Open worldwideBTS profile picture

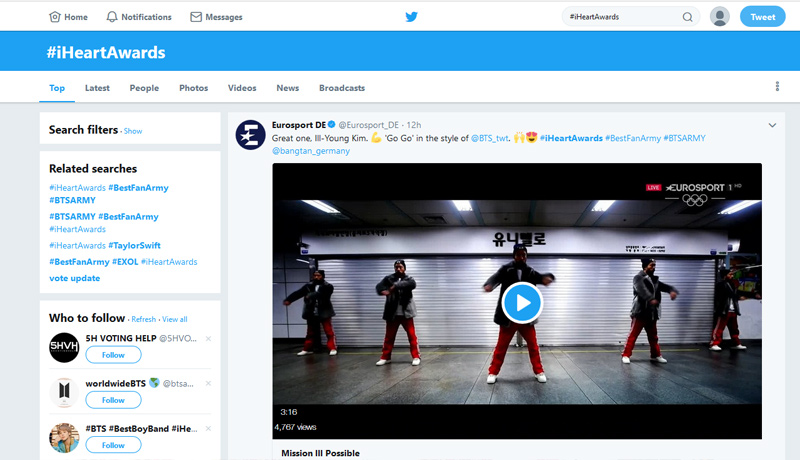[x=64, y=392]
